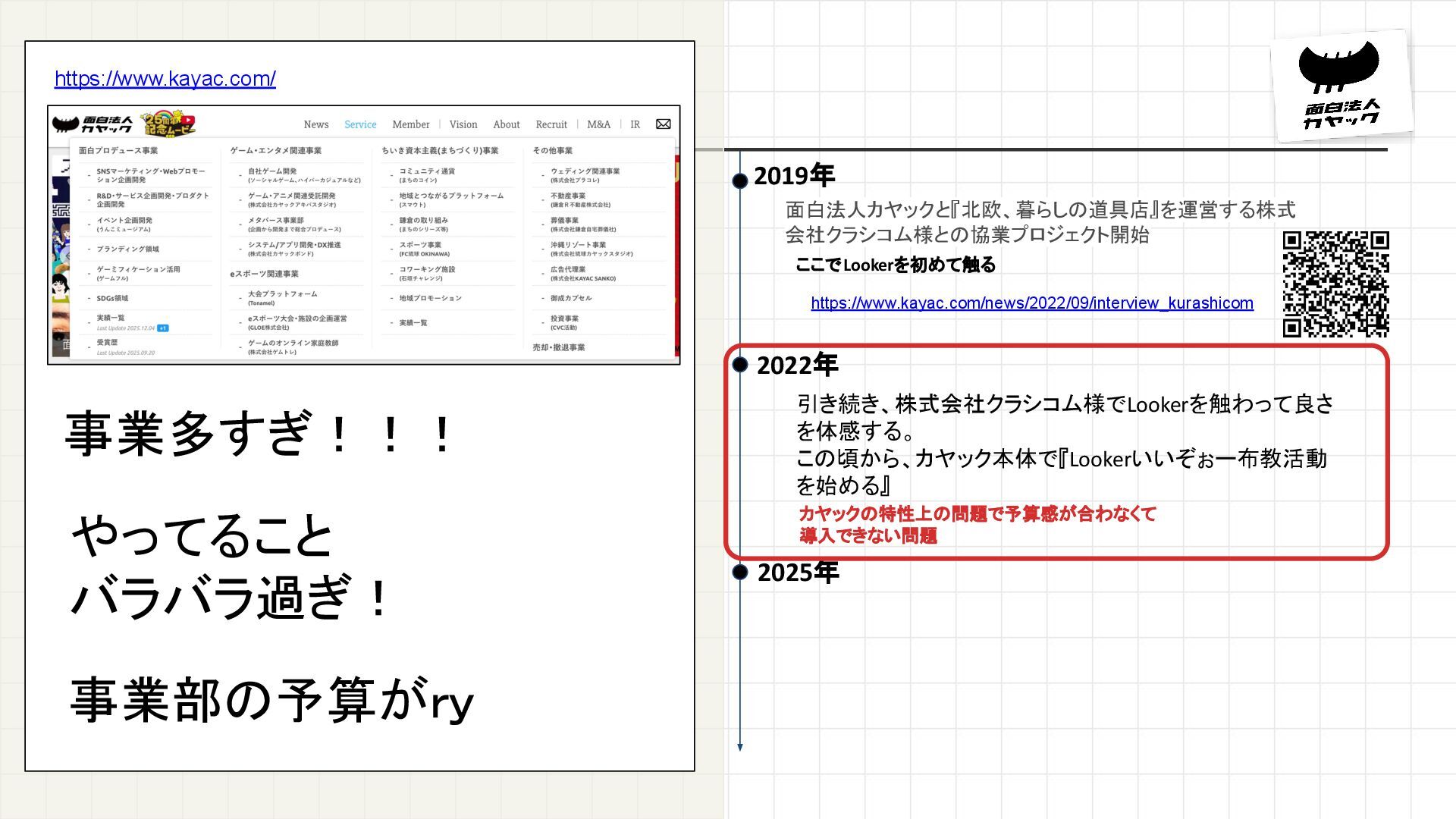Open the https://www.kayac.com/ link
This screenshot has width=1456, height=819.
pos(165,78)
